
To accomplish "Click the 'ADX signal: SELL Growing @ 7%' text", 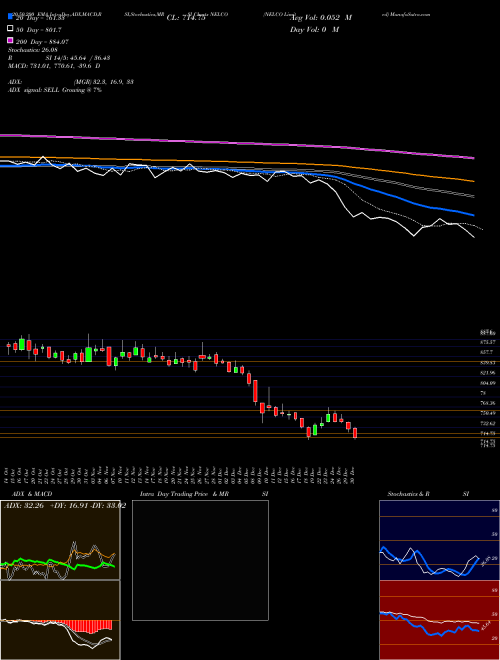I will (x=55, y=90).
